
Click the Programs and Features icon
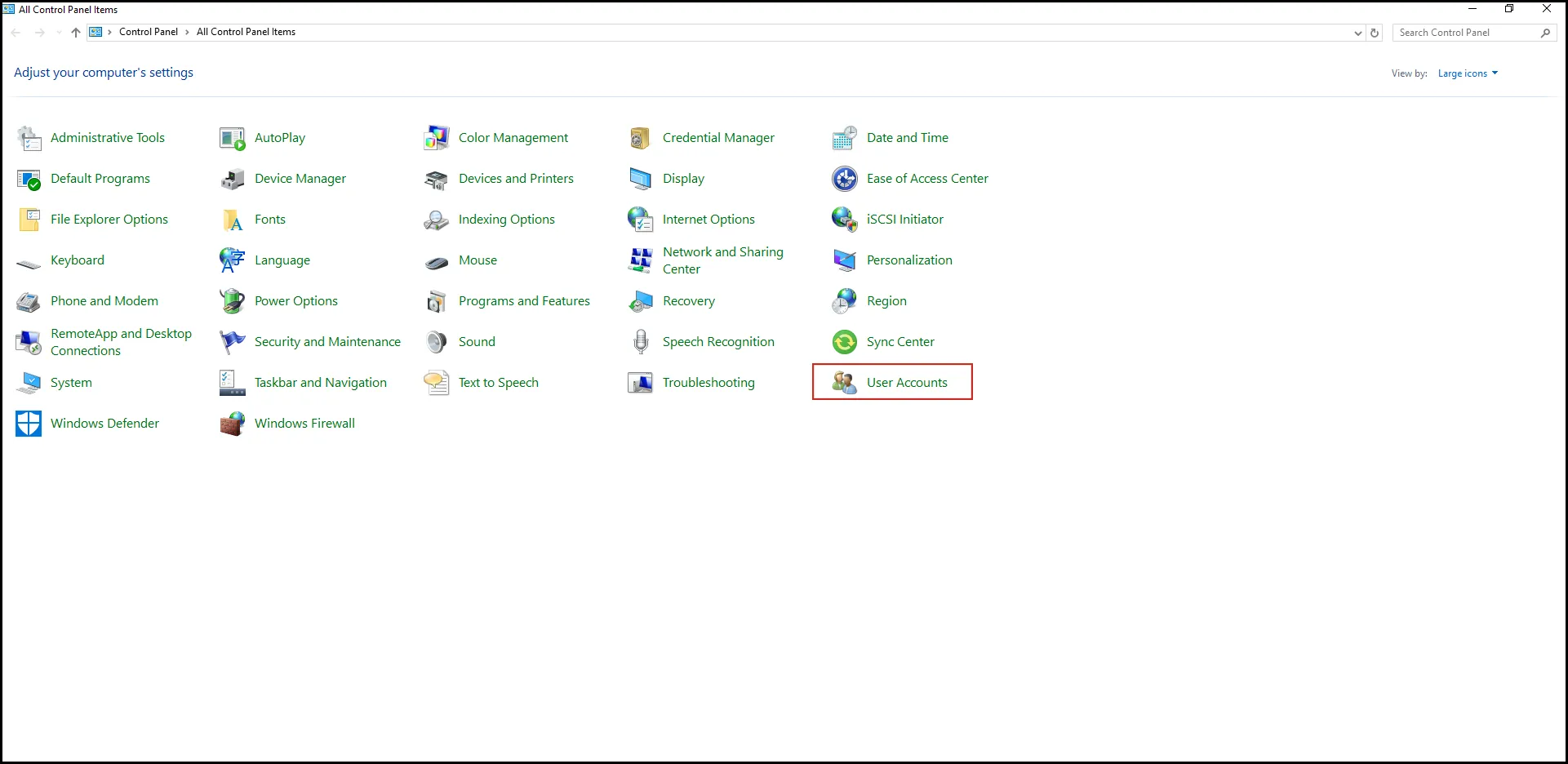click(437, 301)
